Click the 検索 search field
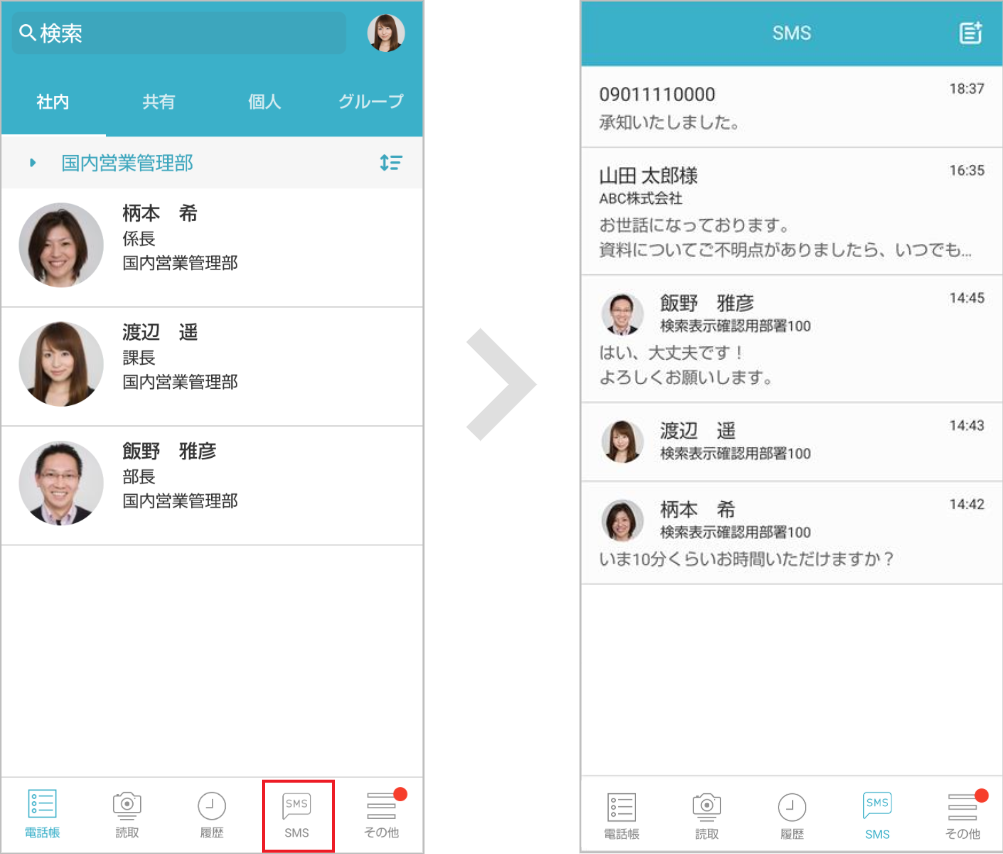This screenshot has height=854, width=1003. tap(178, 33)
